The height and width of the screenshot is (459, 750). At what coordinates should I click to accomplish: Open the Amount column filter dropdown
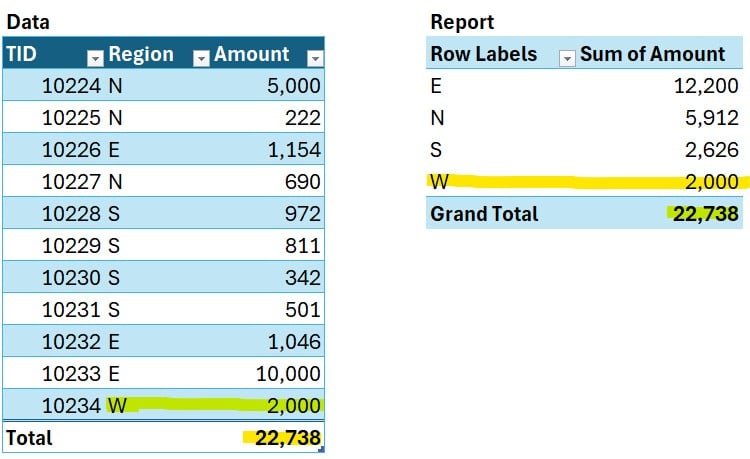tap(315, 57)
